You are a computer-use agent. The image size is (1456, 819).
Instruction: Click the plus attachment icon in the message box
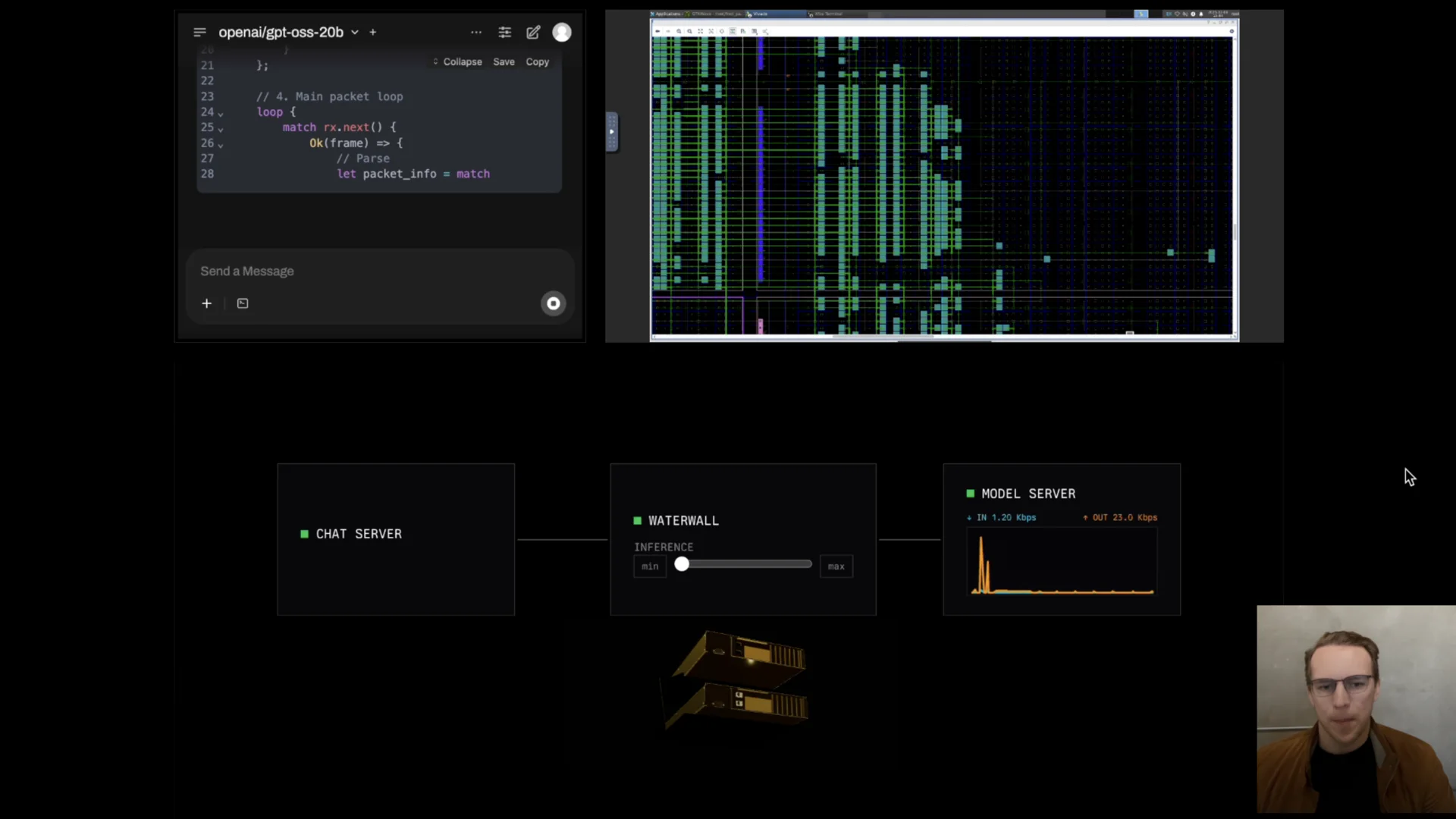pyautogui.click(x=206, y=303)
